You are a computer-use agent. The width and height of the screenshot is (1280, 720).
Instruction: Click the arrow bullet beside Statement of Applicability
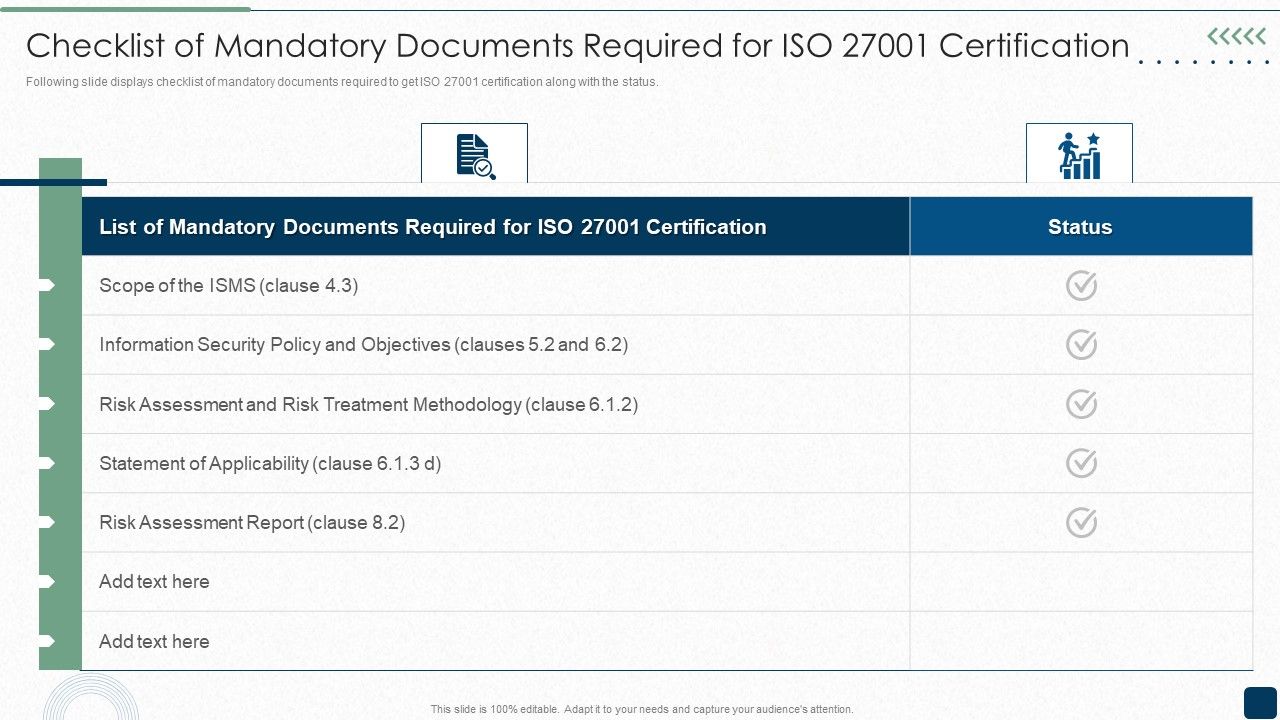tap(47, 463)
